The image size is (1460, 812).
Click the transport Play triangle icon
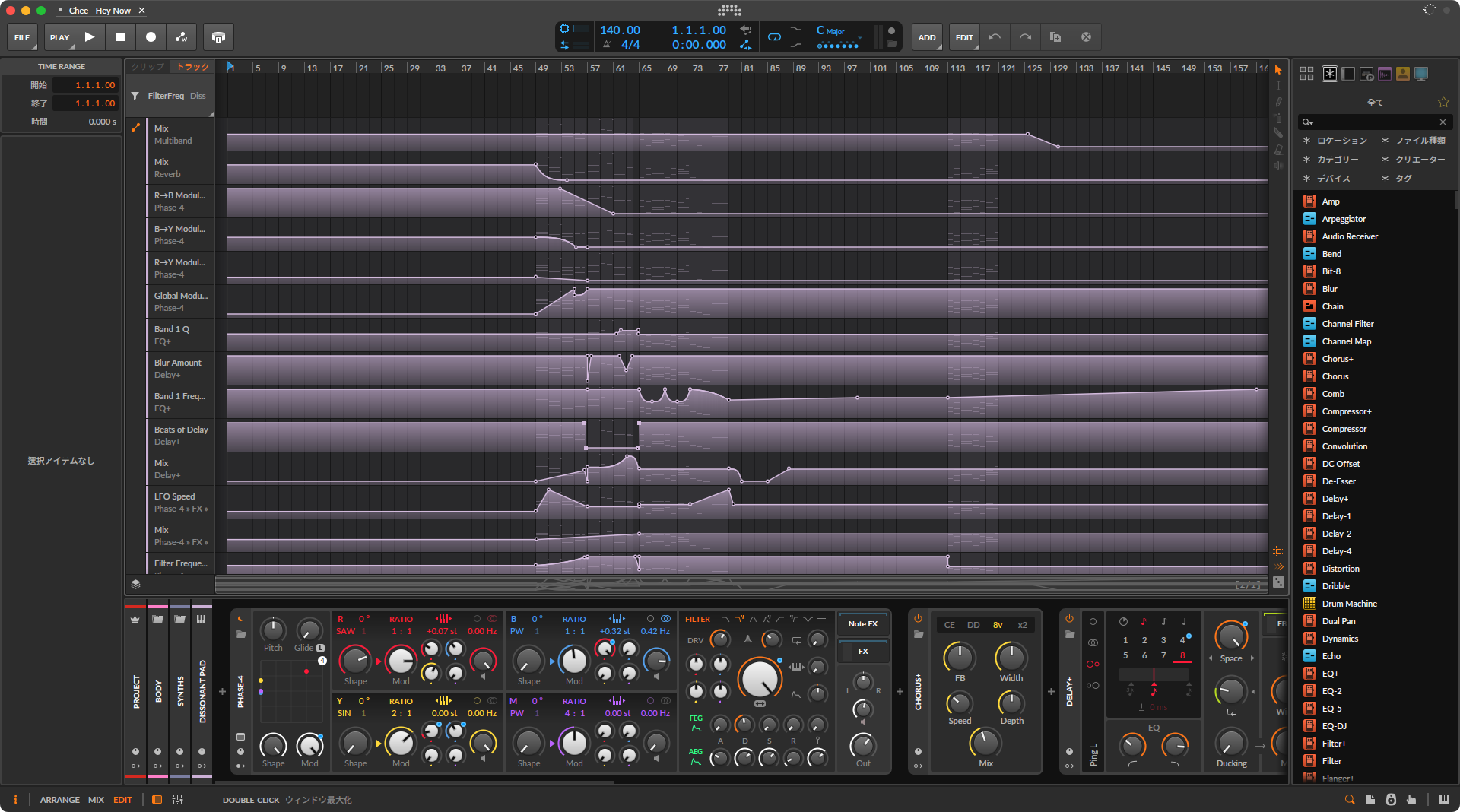coord(90,36)
